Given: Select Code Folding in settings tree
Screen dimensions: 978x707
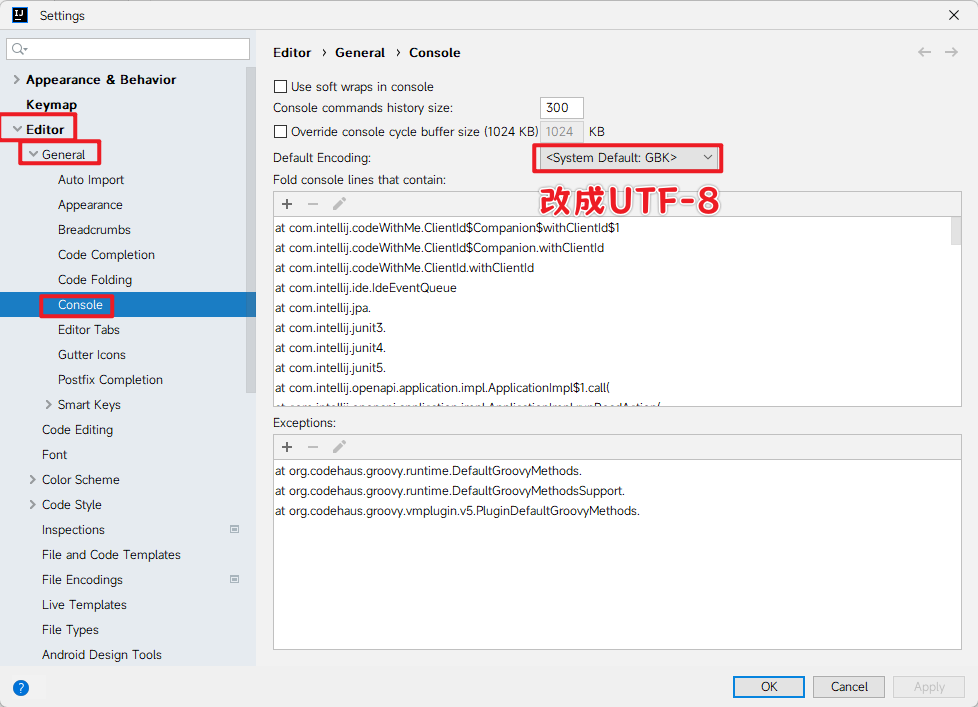Looking at the screenshot, I should coord(95,280).
